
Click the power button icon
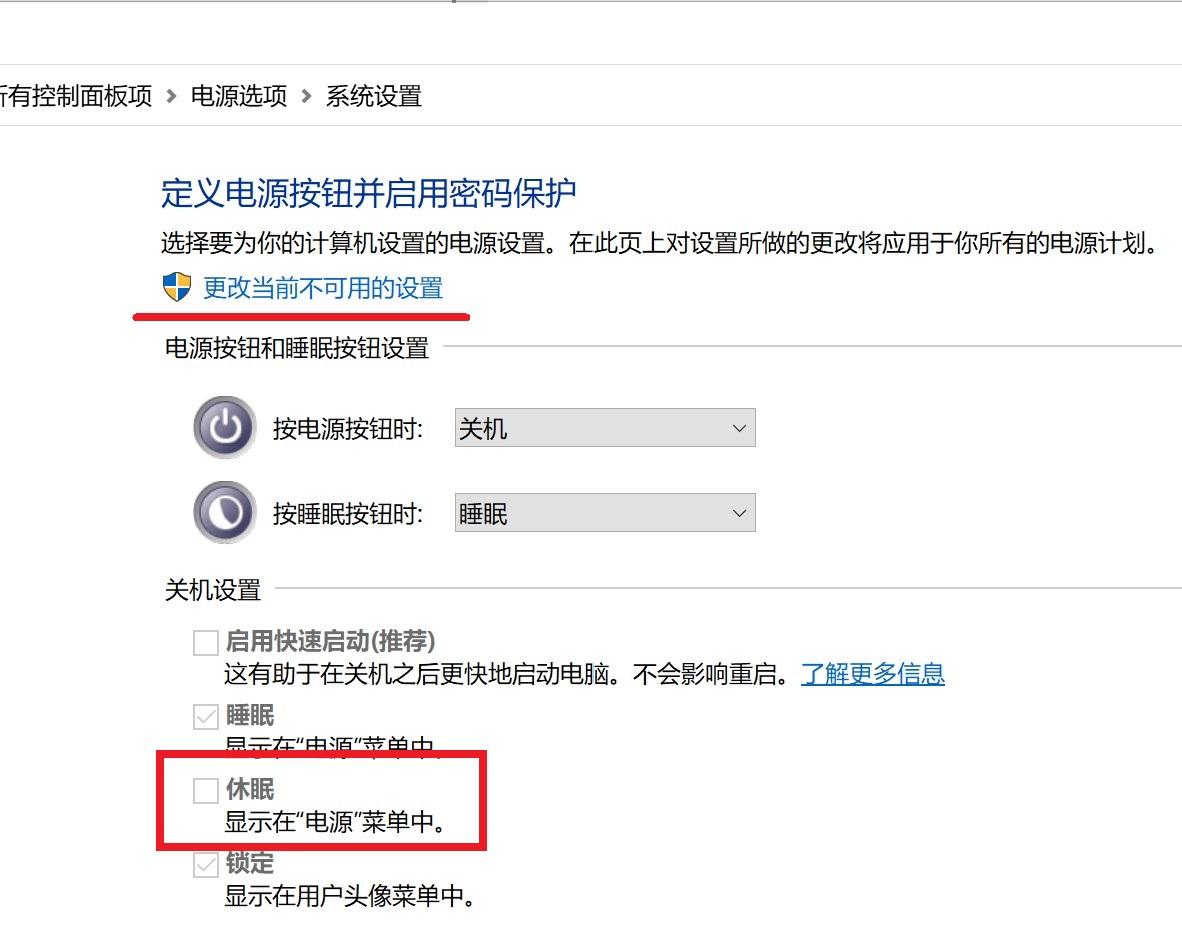coord(225,427)
